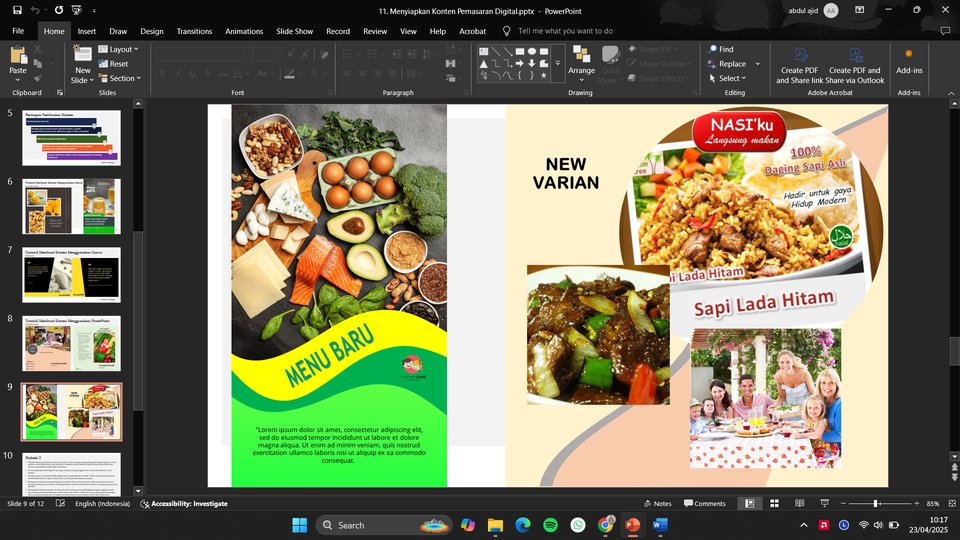This screenshot has width=960, height=540.
Task: Click the rectangle shape in shapes gallery
Action: coord(520,51)
